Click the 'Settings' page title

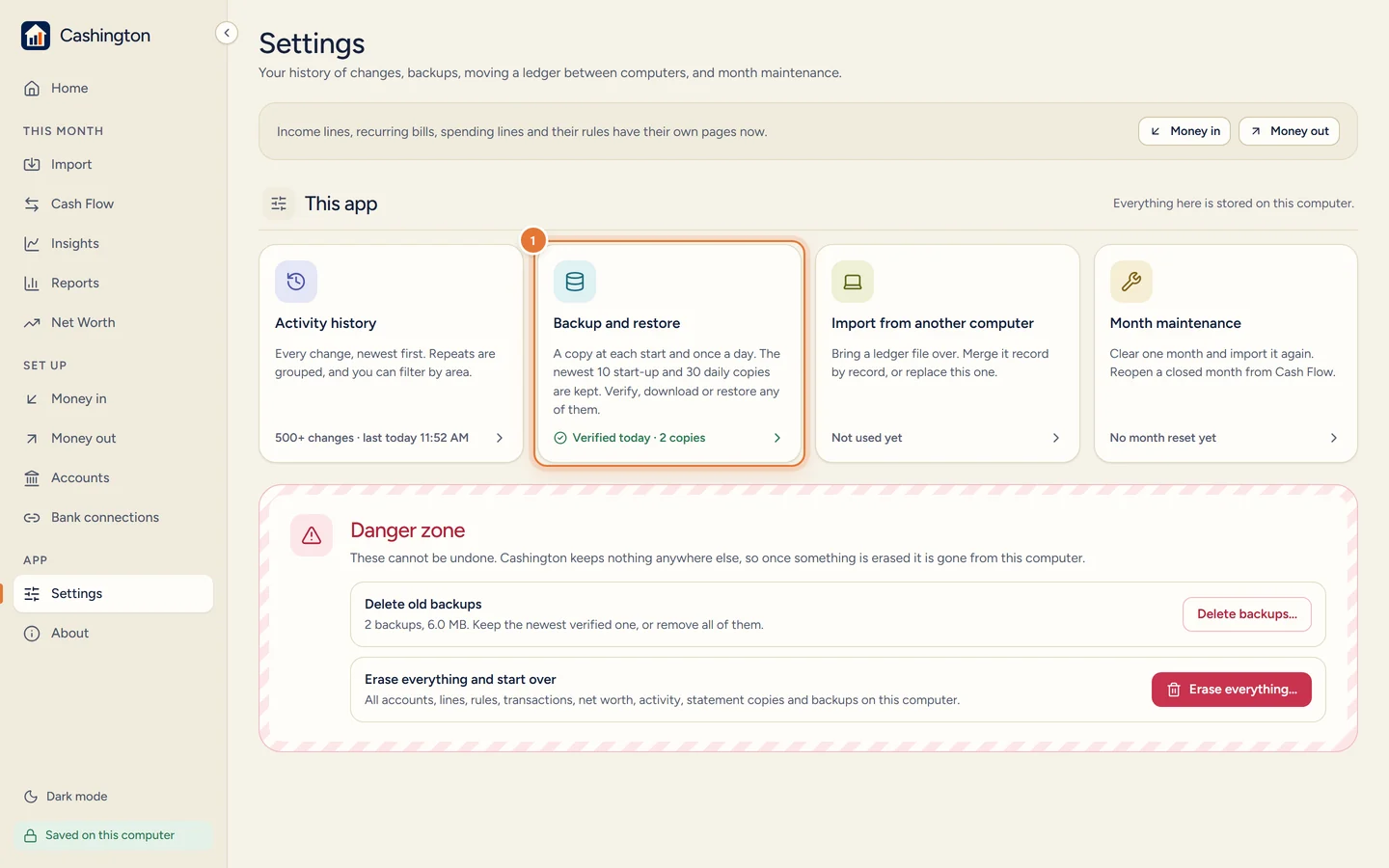[x=312, y=43]
